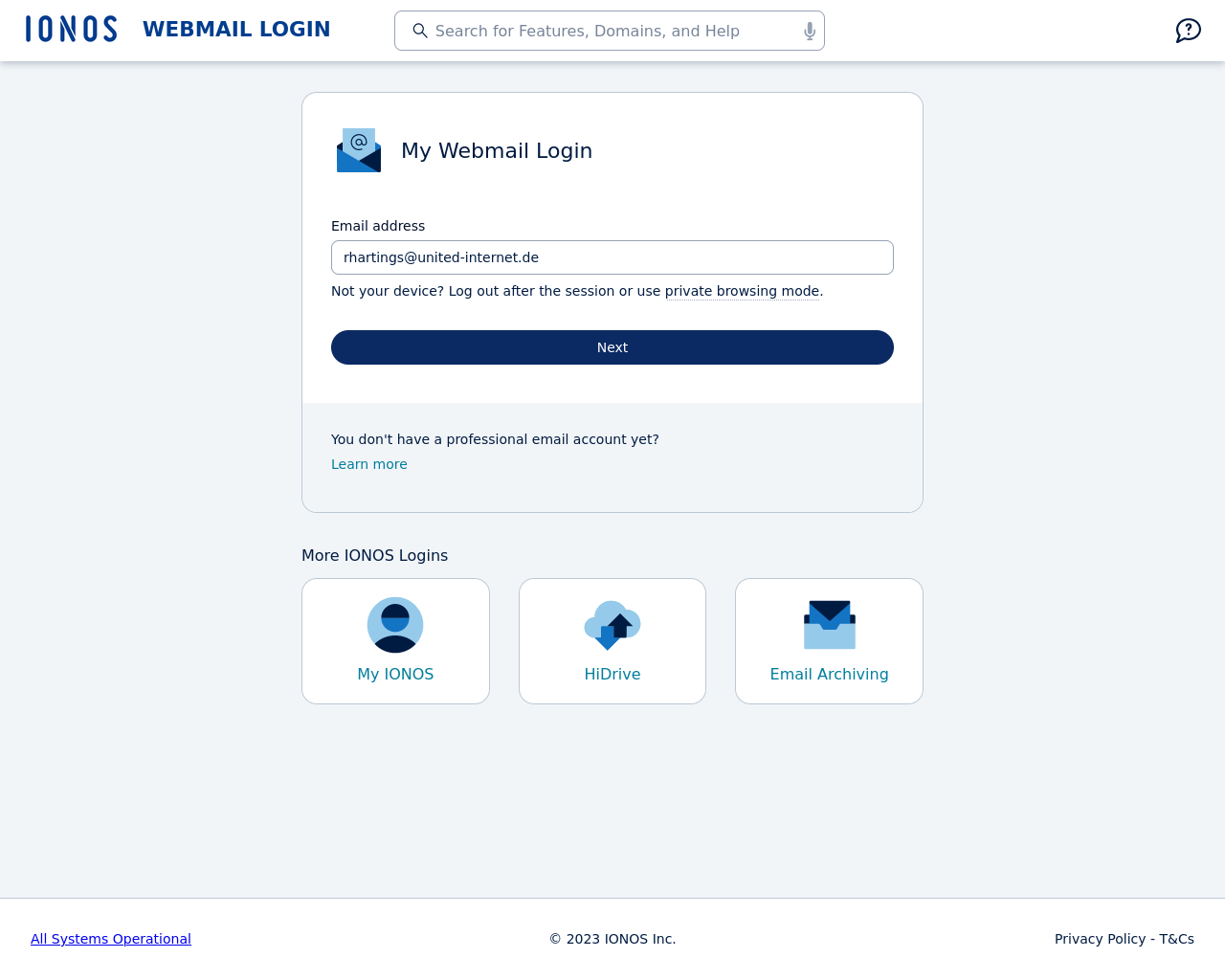This screenshot has width=1225, height=980.
Task: Select the My IONOS login label
Action: click(395, 674)
